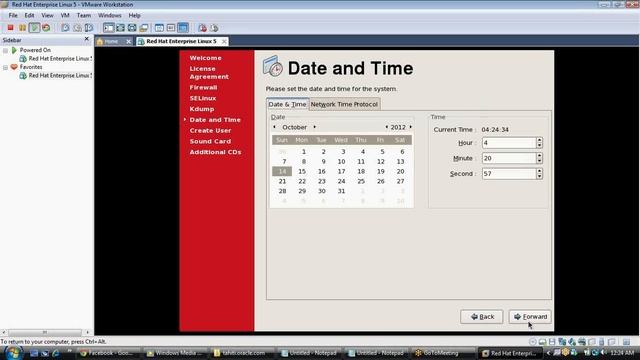The height and width of the screenshot is (360, 640).
Task: Click the Back button
Action: pyautogui.click(x=482, y=317)
